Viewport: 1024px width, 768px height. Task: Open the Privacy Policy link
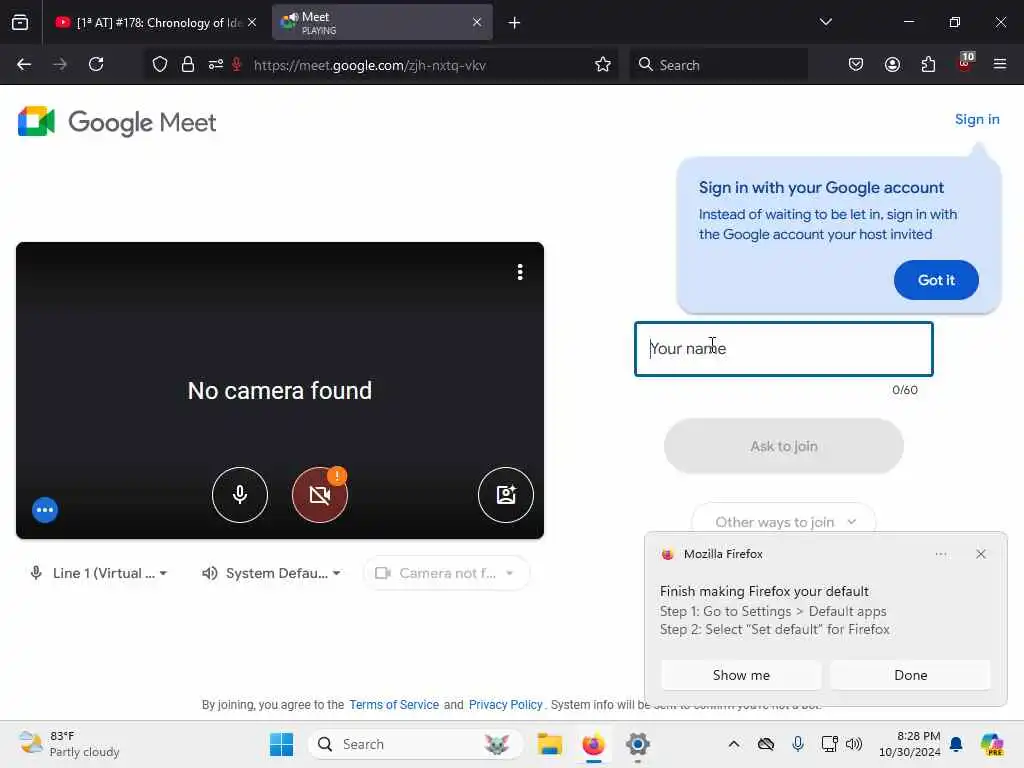coord(505,705)
